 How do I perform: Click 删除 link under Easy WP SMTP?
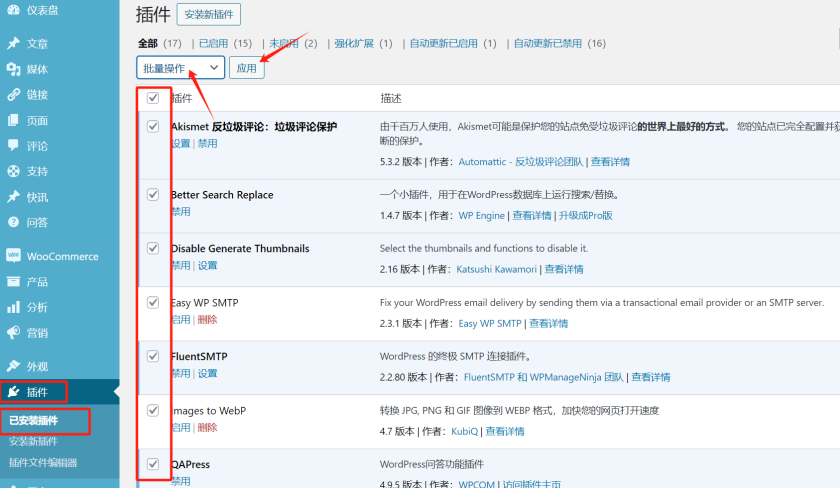pos(207,320)
